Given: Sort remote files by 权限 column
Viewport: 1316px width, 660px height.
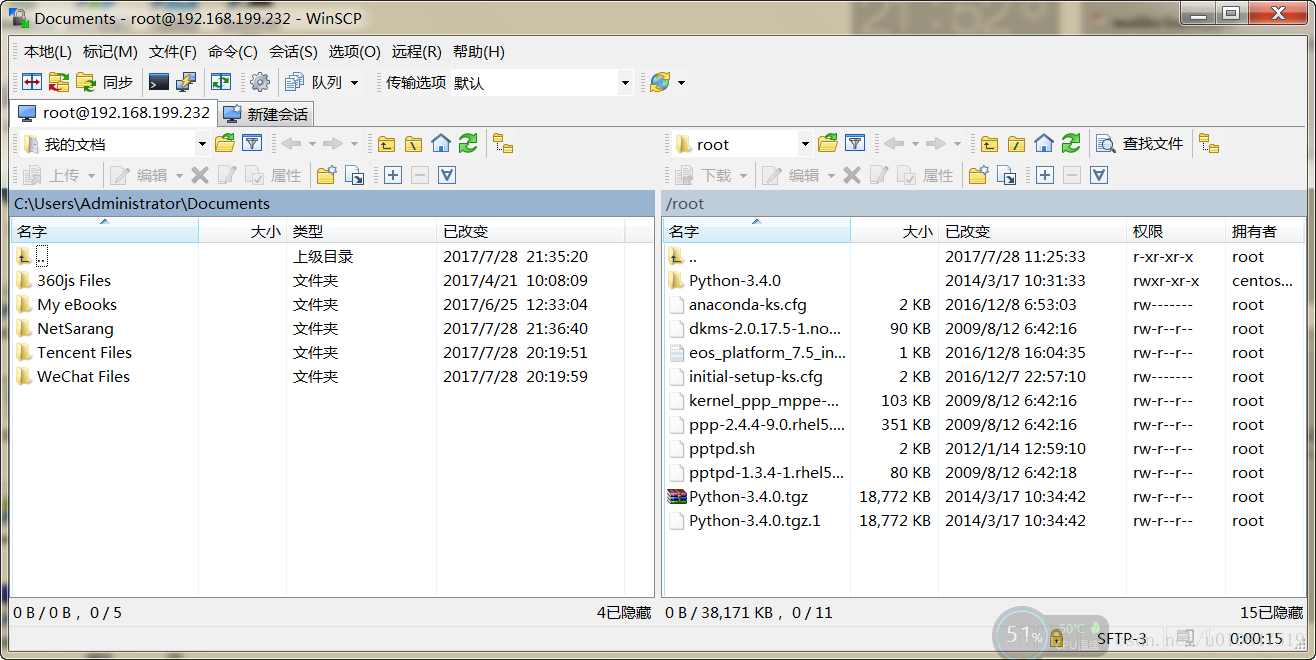Looking at the screenshot, I should click(x=1175, y=231).
